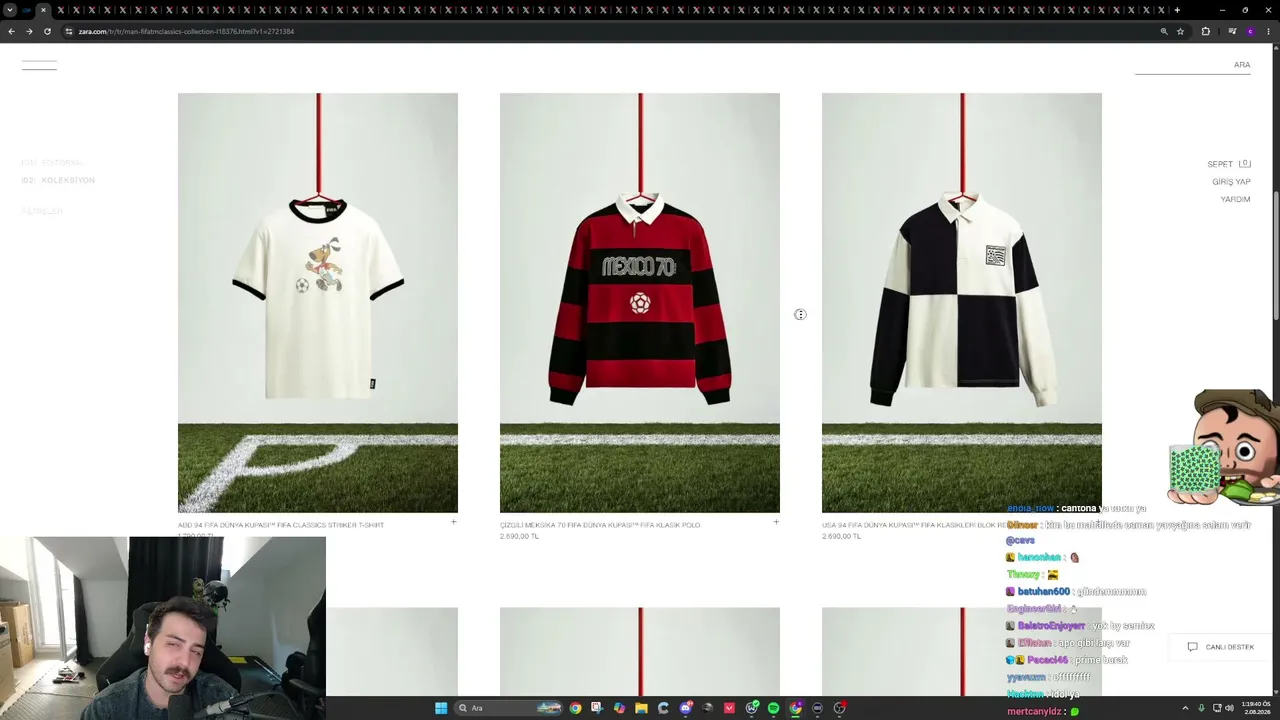Close the active Zara tab
Image resolution: width=1280 pixels, height=720 pixels.
pyautogui.click(x=43, y=10)
